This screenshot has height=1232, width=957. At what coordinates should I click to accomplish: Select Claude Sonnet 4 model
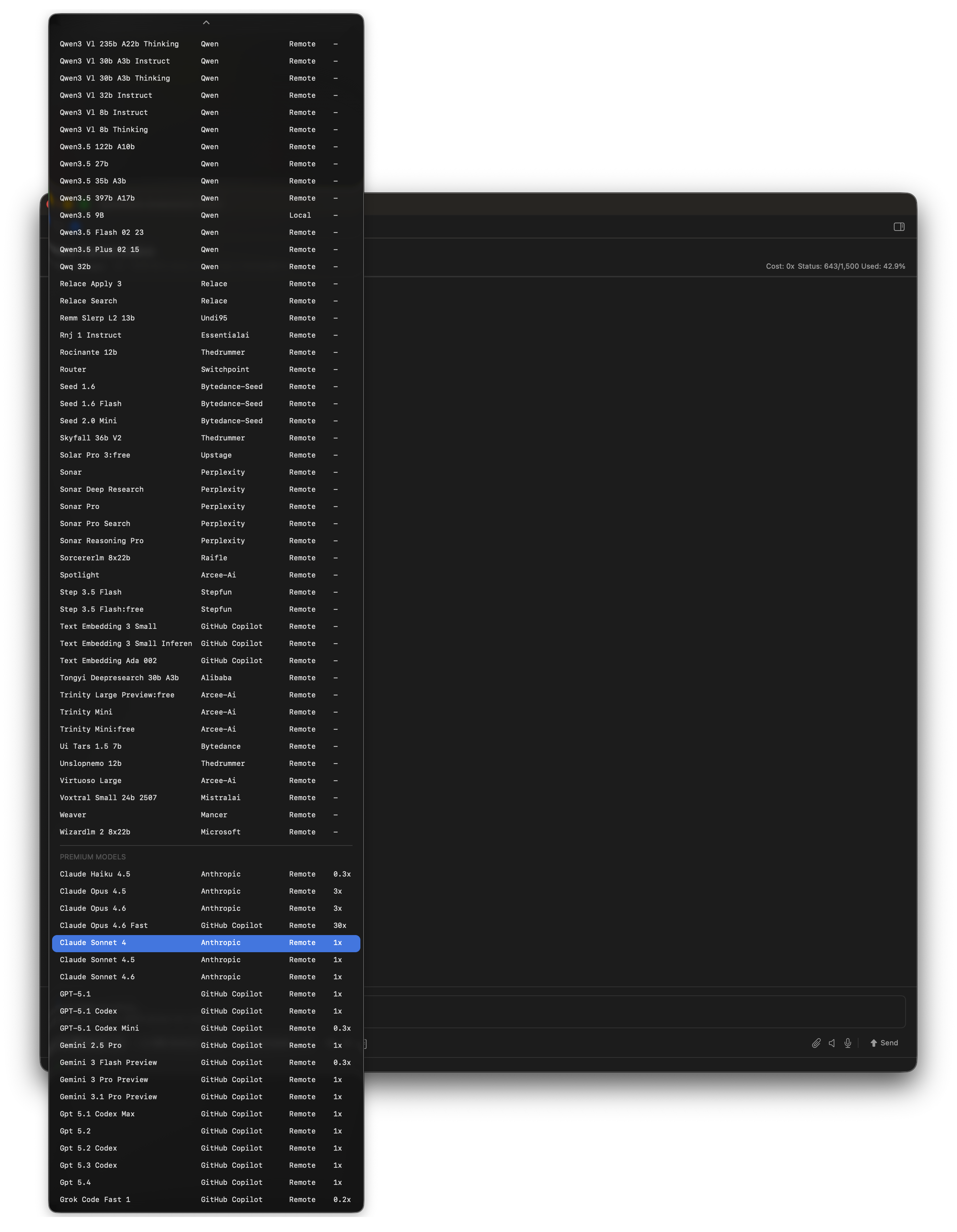pos(206,943)
